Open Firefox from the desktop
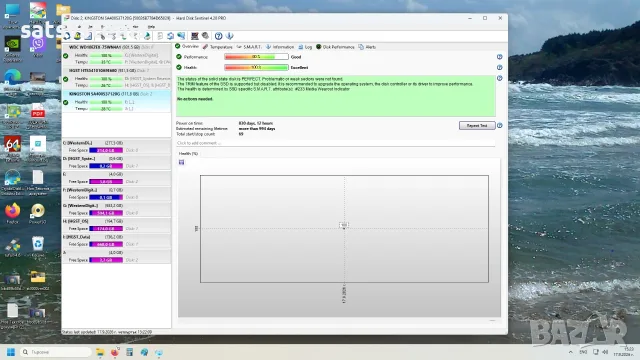The image size is (640, 360). click(x=13, y=213)
